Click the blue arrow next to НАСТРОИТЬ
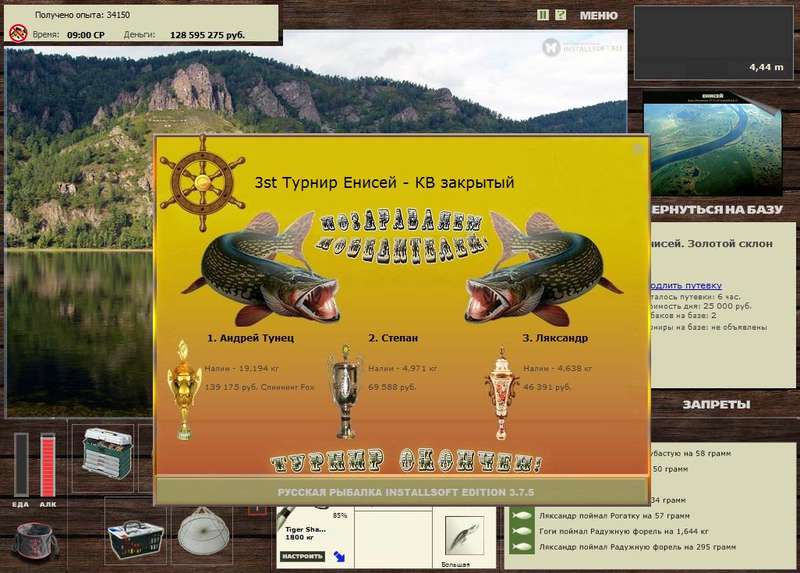Viewport: 800px width, 573px height. coord(339,556)
